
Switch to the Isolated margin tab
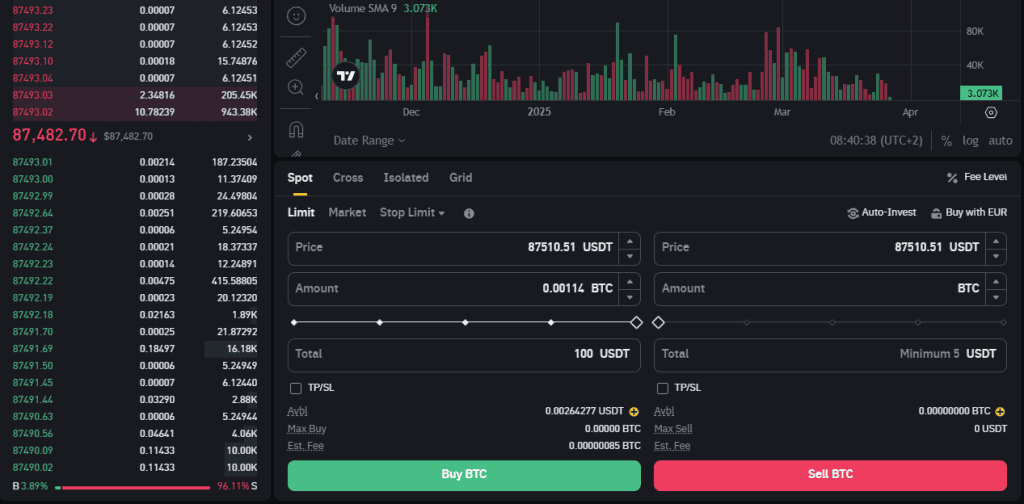(406, 178)
